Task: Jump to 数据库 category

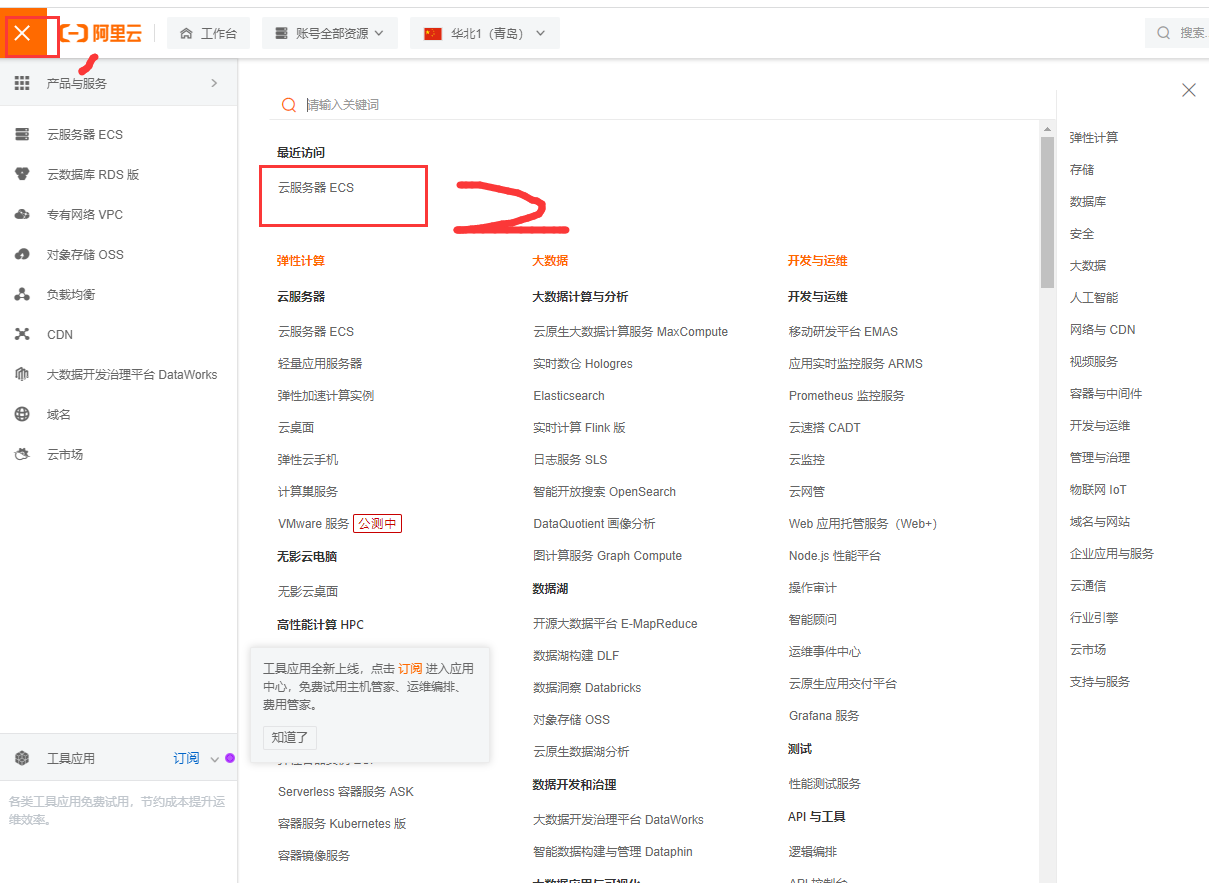Action: tap(1088, 201)
